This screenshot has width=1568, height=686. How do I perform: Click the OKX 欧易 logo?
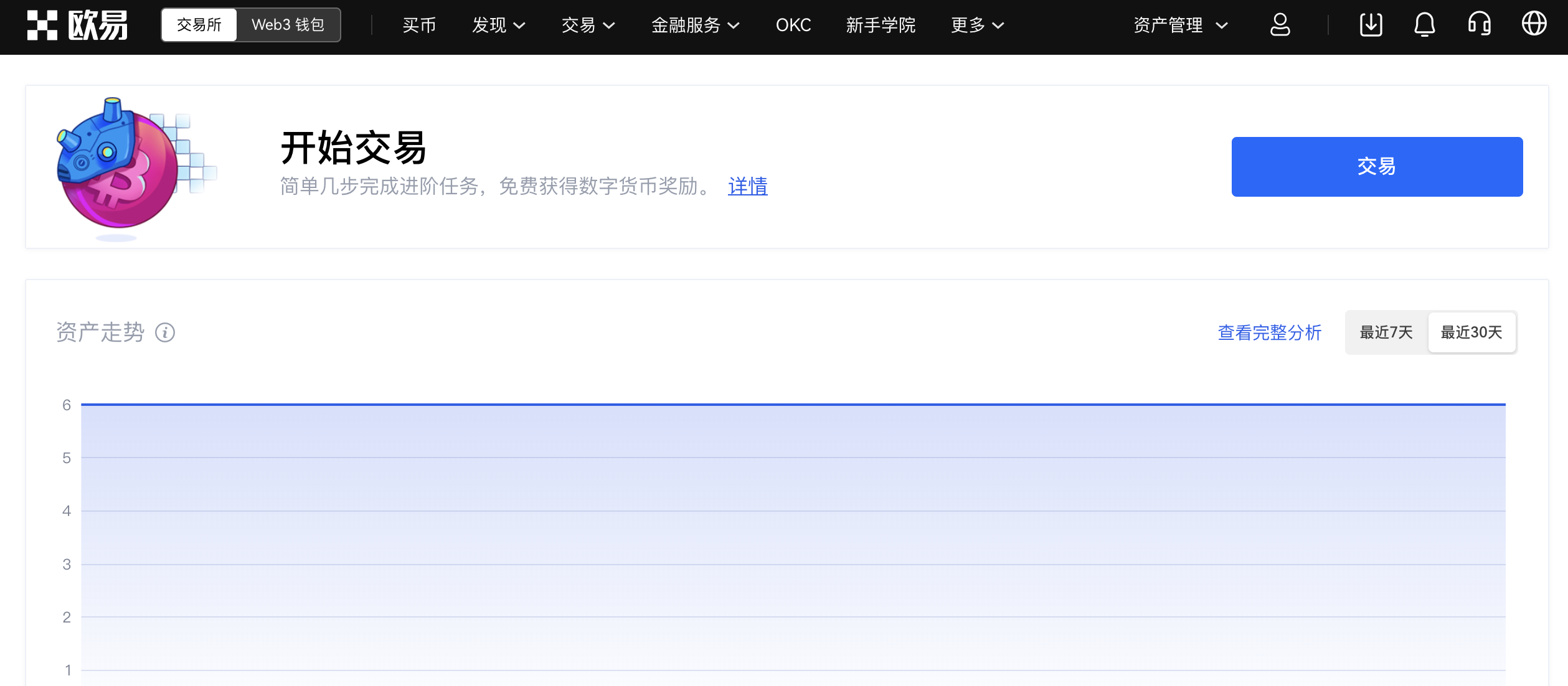[x=77, y=25]
